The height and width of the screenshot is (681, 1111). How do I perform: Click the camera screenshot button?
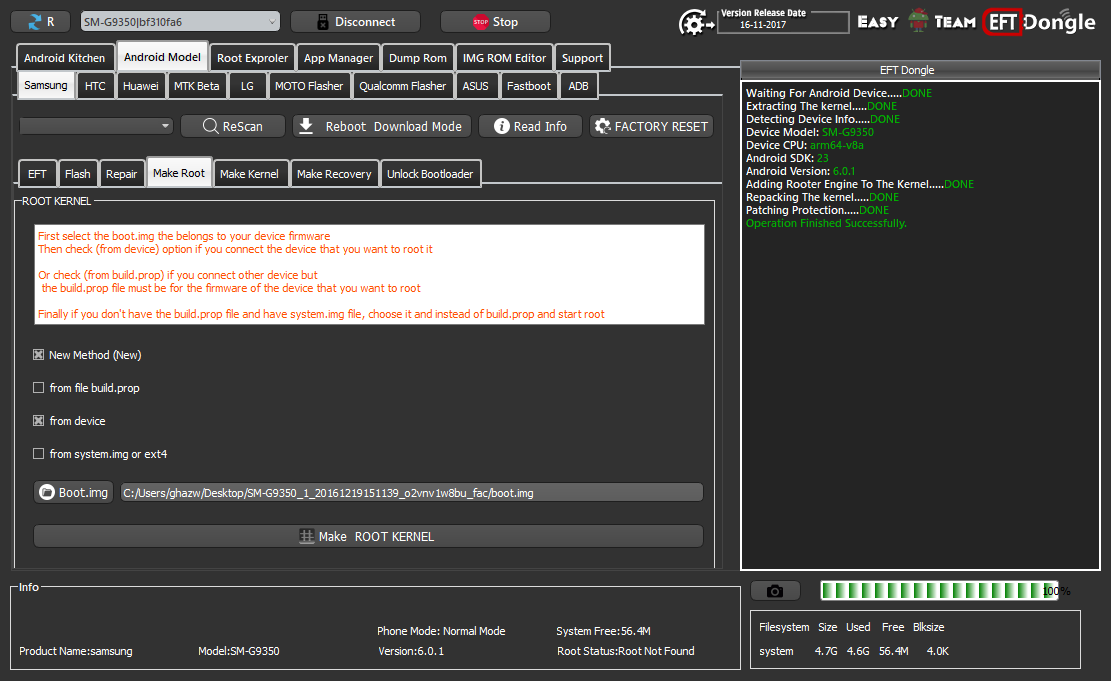coord(775,591)
